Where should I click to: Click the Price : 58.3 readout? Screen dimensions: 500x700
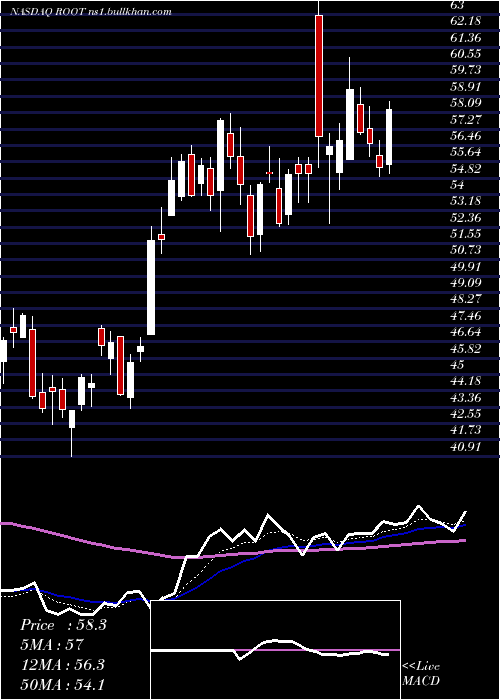click(63, 625)
